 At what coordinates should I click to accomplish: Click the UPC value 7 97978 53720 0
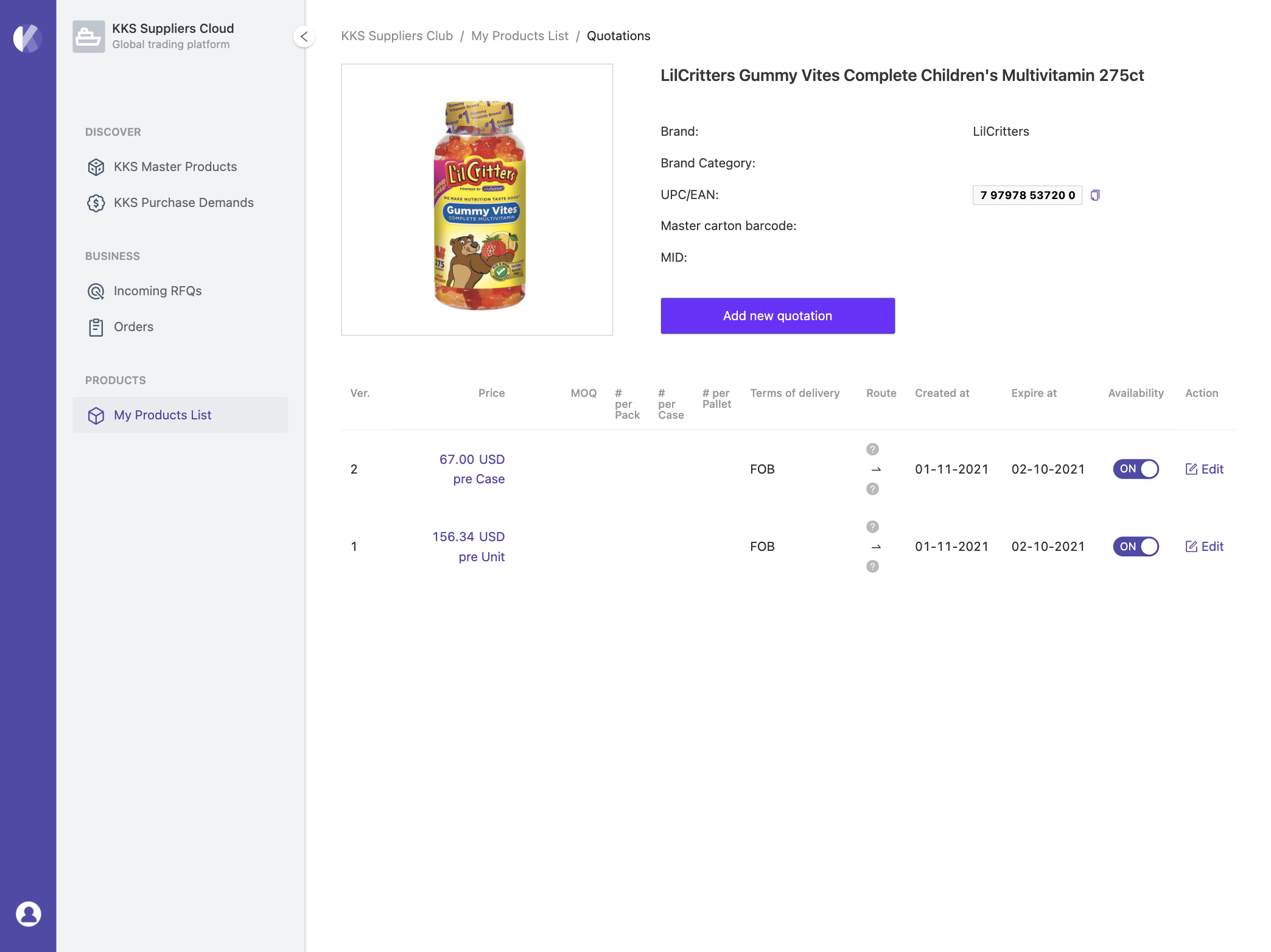click(x=1028, y=195)
